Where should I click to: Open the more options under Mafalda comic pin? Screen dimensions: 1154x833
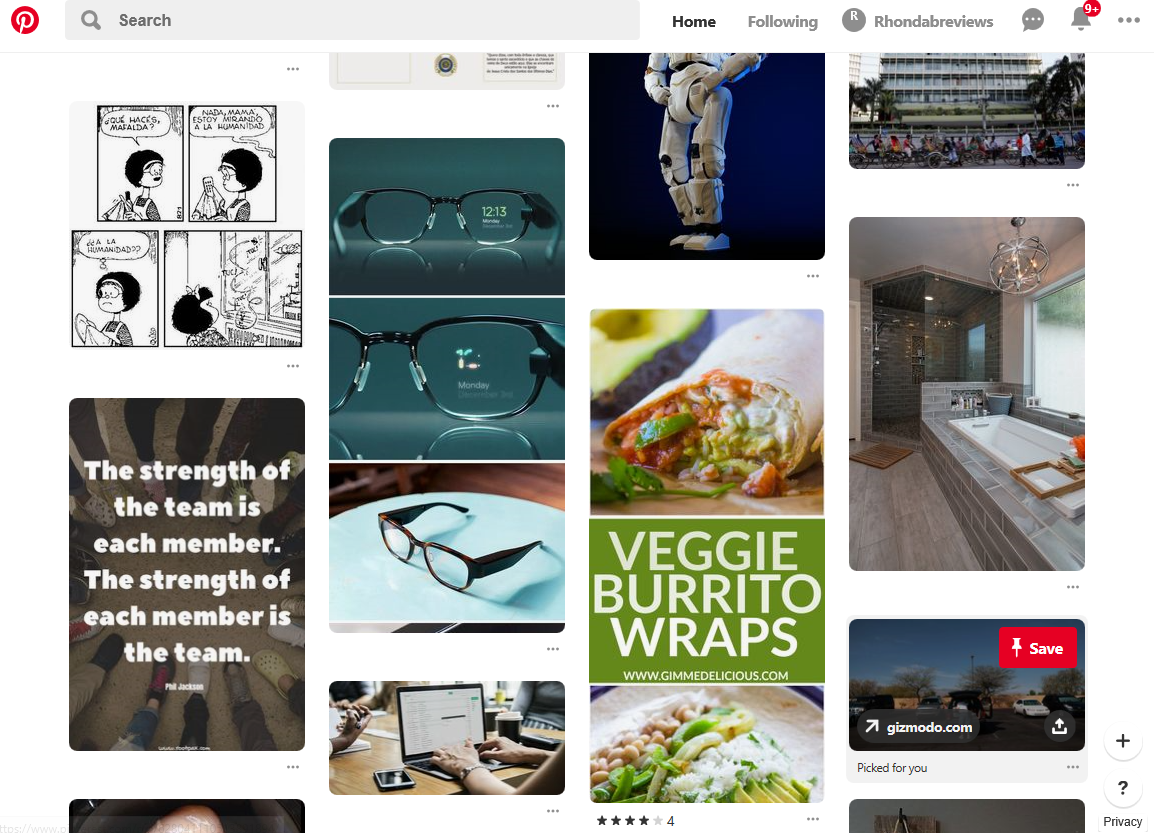293,366
